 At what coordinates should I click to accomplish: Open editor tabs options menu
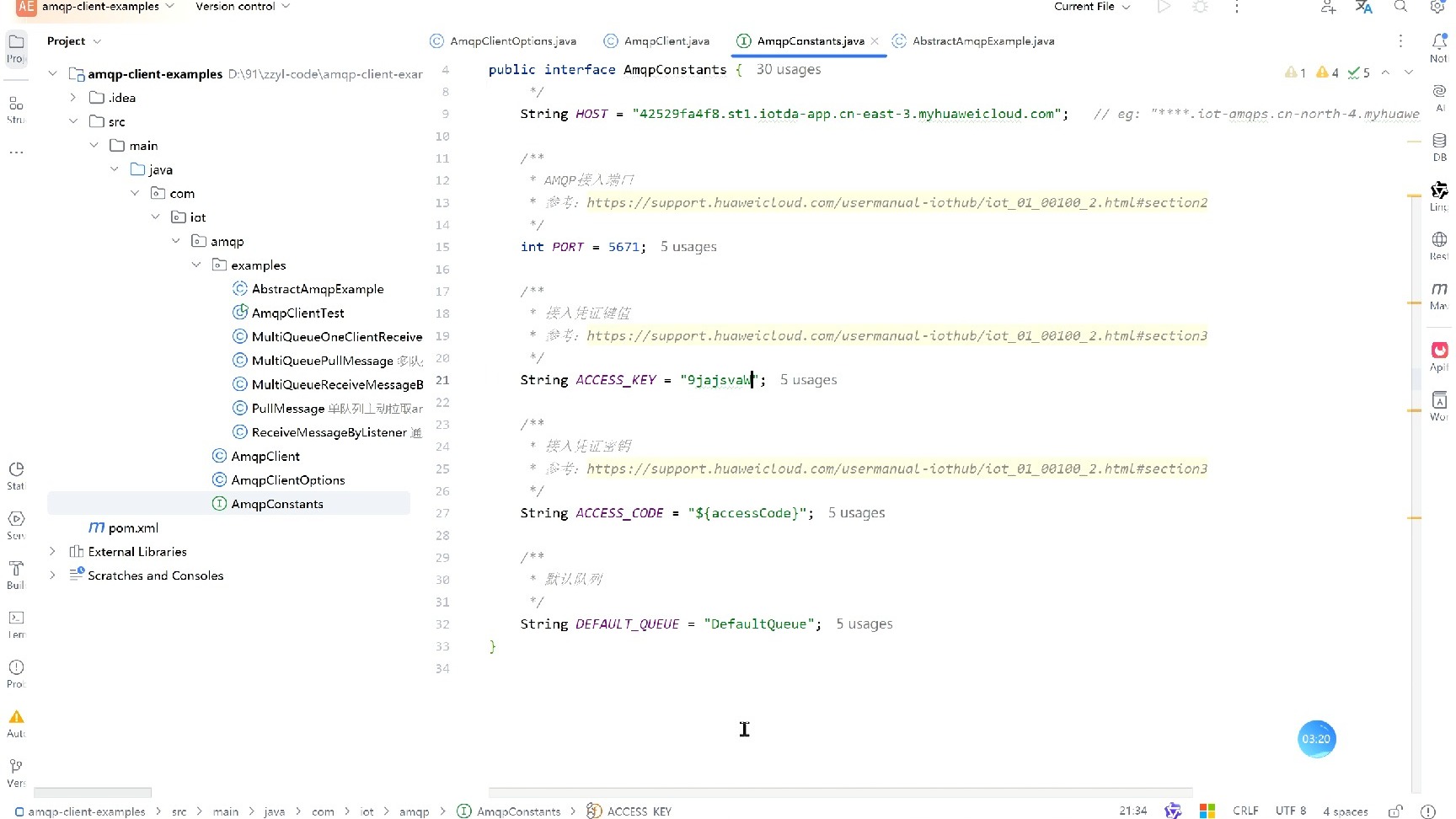[1400, 40]
